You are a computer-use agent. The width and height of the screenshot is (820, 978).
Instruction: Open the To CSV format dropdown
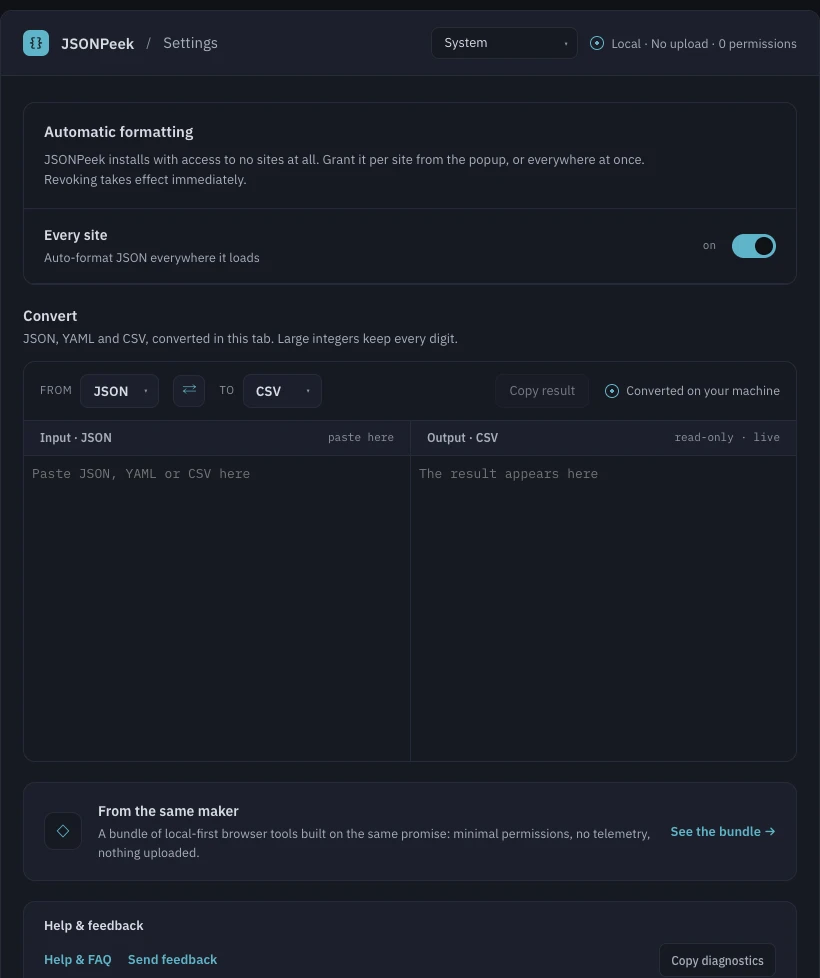pyautogui.click(x=282, y=390)
